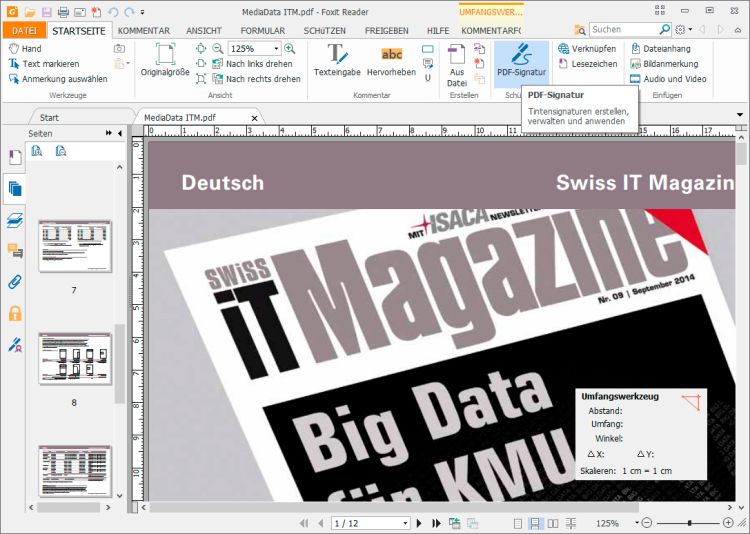Enable continuous page display mode
The height and width of the screenshot is (534, 750).
[x=535, y=523]
